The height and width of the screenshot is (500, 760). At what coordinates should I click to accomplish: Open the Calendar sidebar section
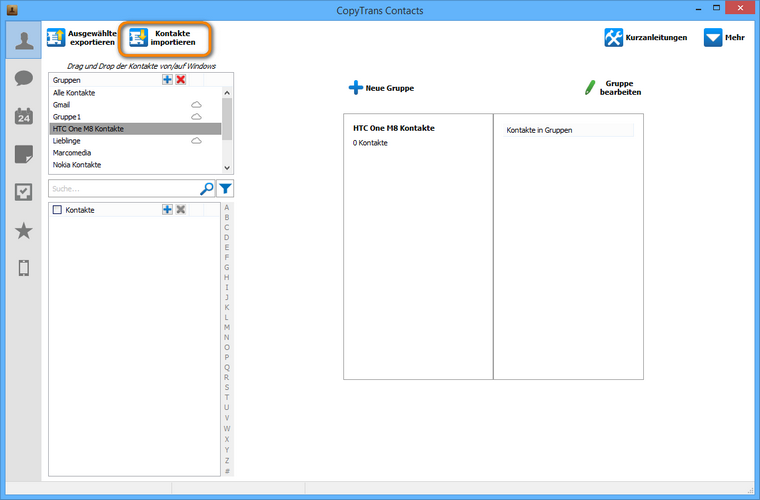coord(24,116)
